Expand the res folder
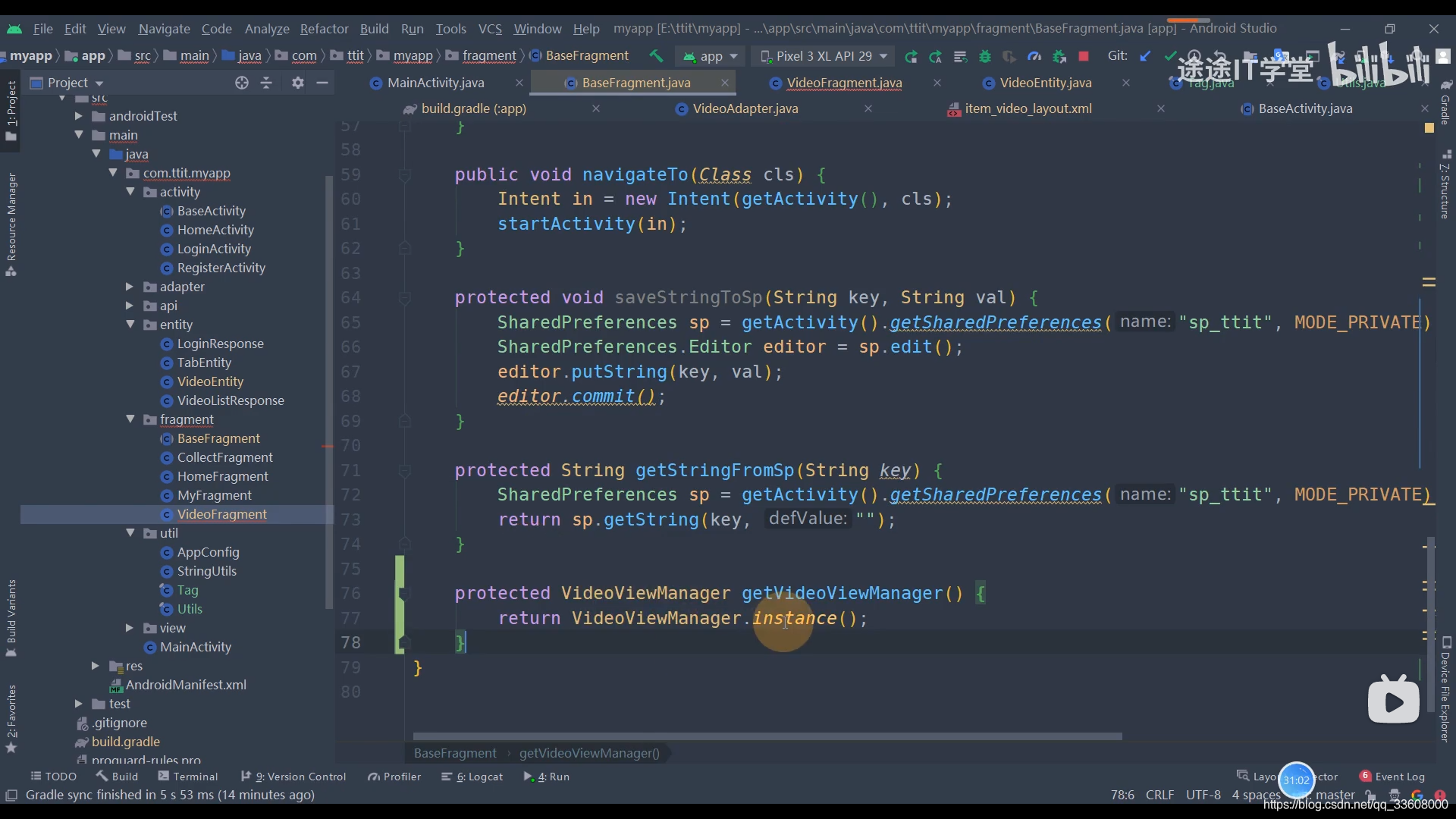 [96, 666]
